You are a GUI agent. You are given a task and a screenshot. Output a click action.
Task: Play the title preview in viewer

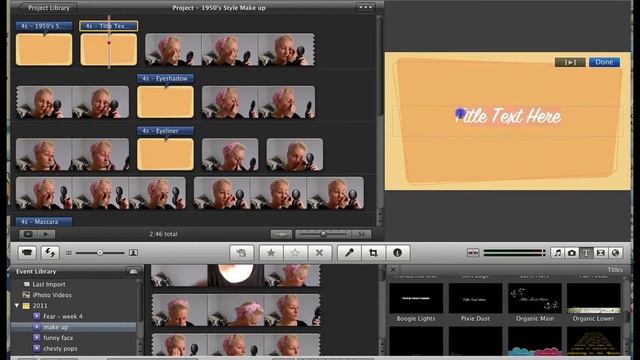tap(570, 62)
